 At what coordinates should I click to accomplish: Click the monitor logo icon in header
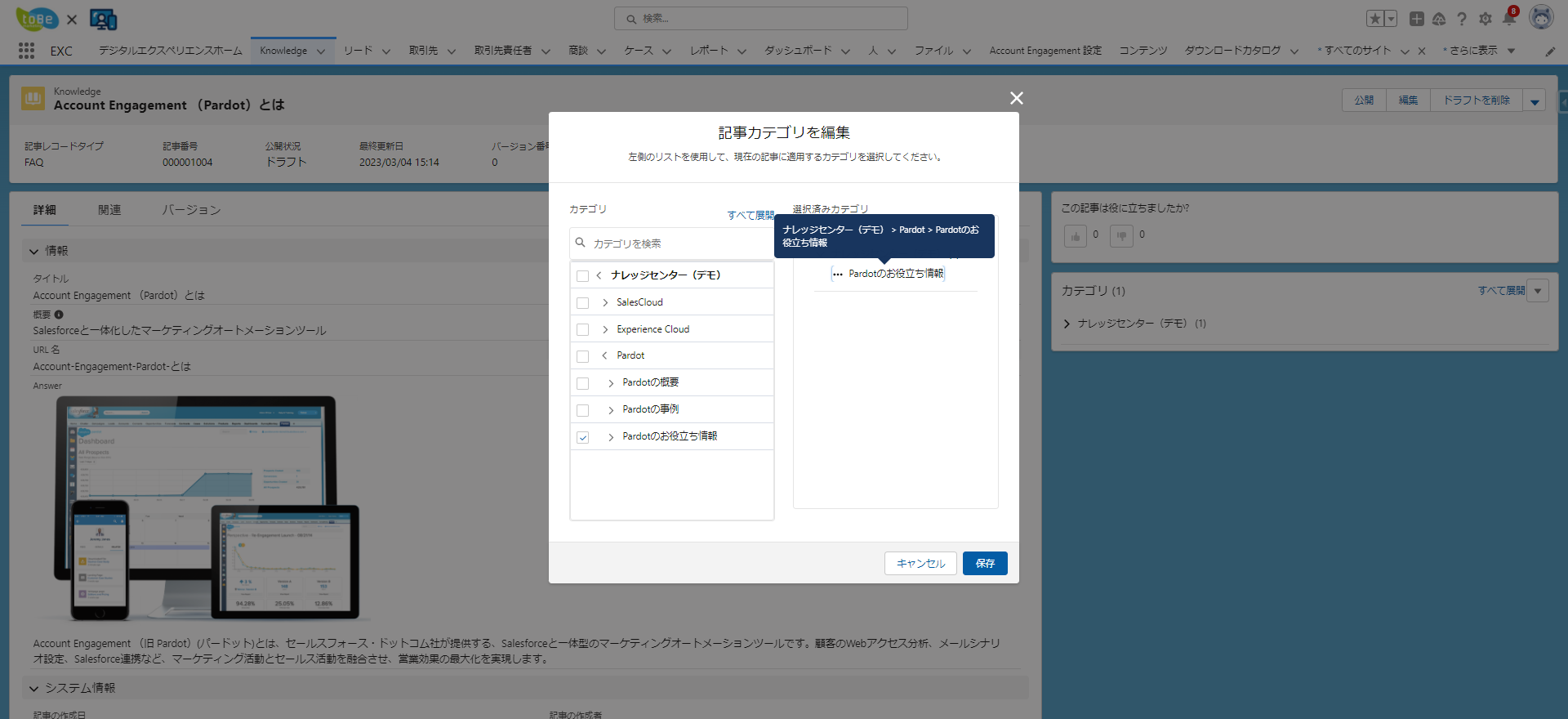pos(104,19)
